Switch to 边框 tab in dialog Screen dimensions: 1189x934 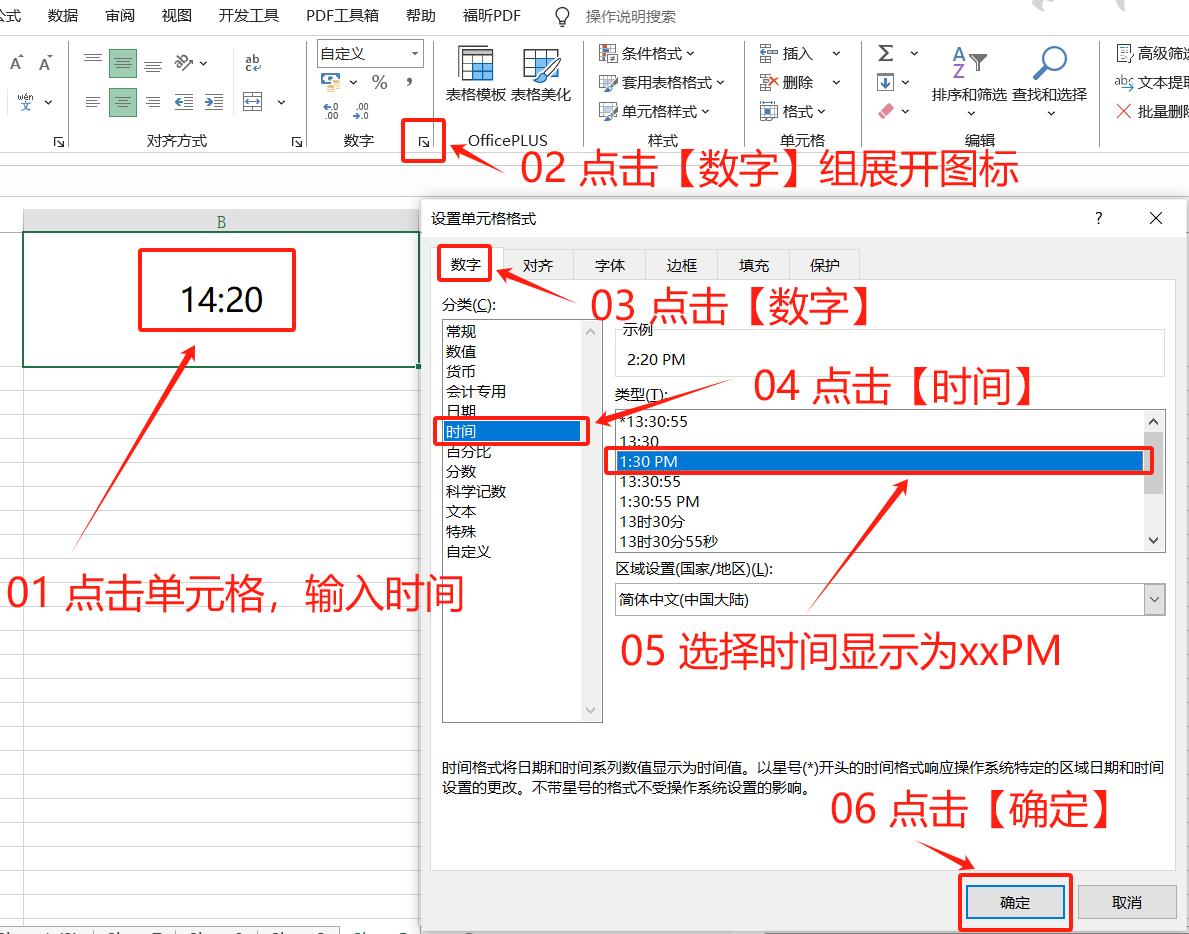point(682,265)
